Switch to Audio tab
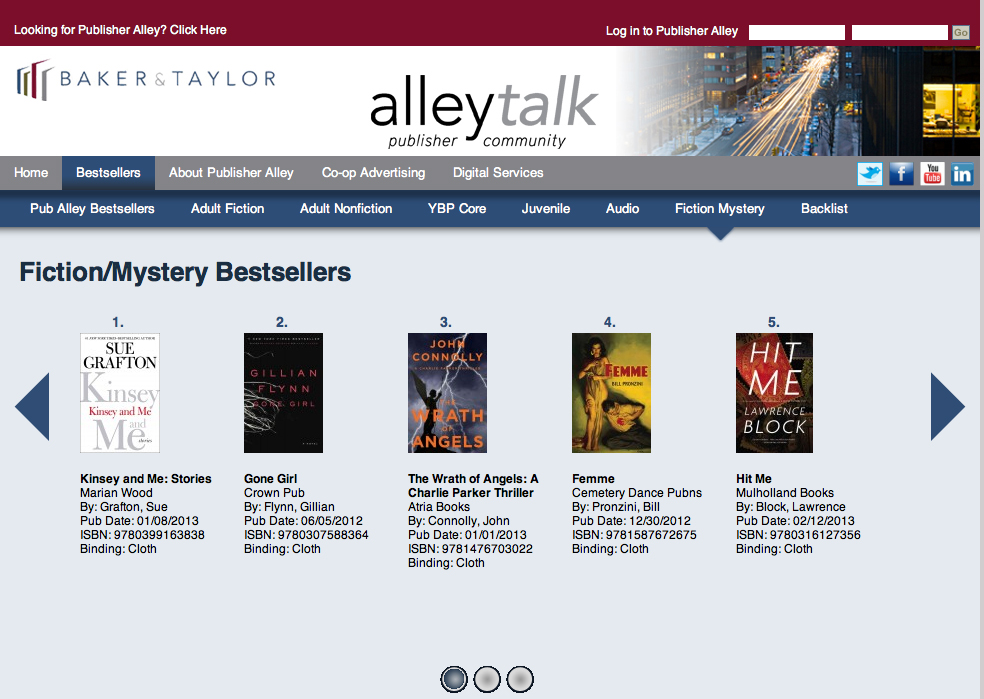This screenshot has height=699, width=984. [x=623, y=208]
